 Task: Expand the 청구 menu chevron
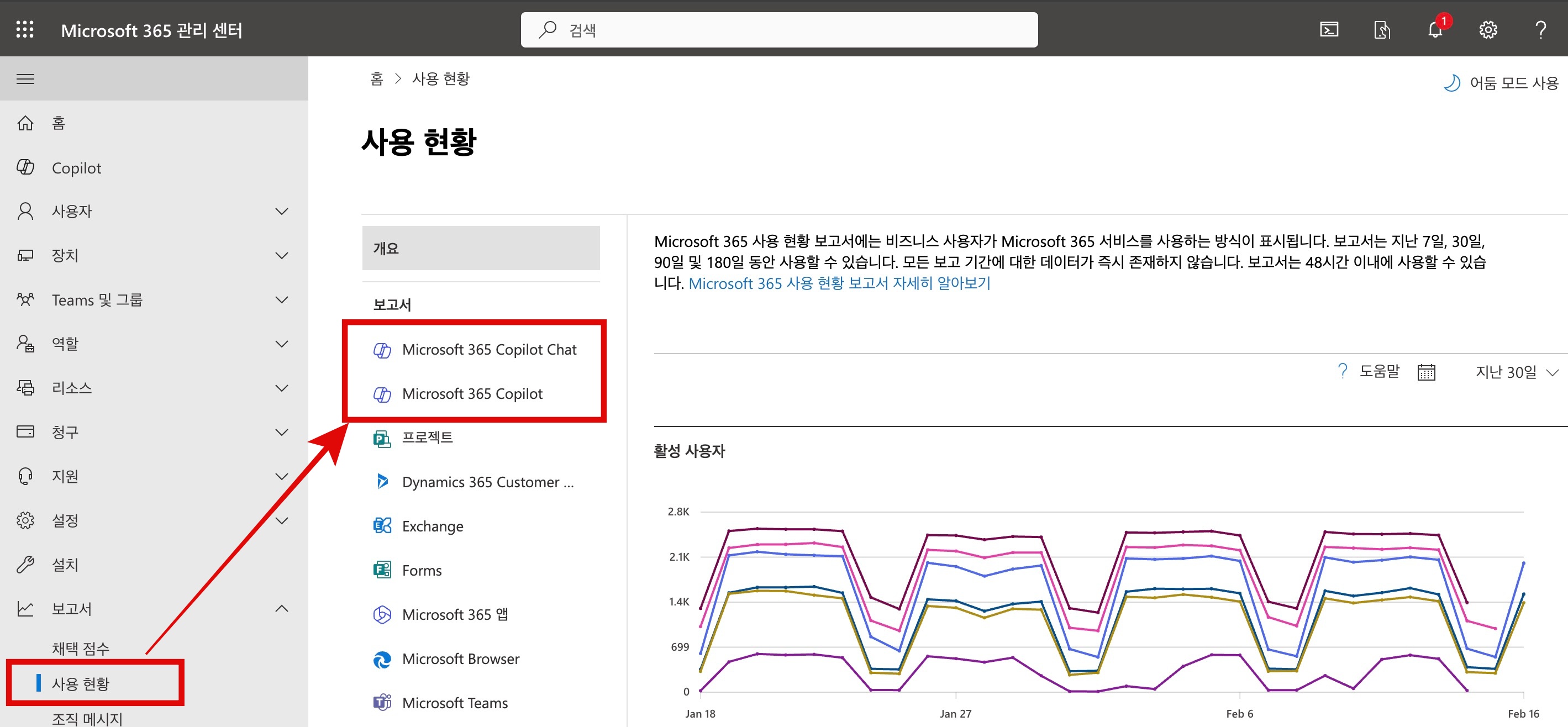(281, 432)
